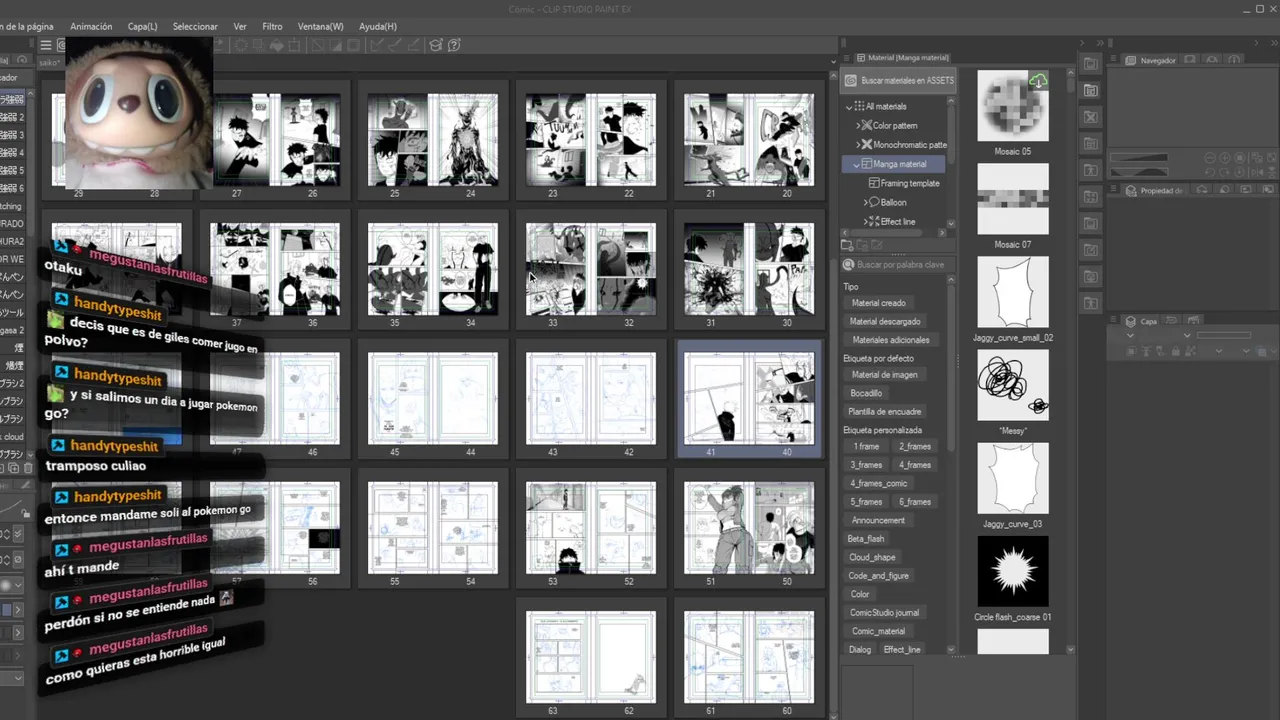Toggle the Bocadillo tag filter

(866, 393)
